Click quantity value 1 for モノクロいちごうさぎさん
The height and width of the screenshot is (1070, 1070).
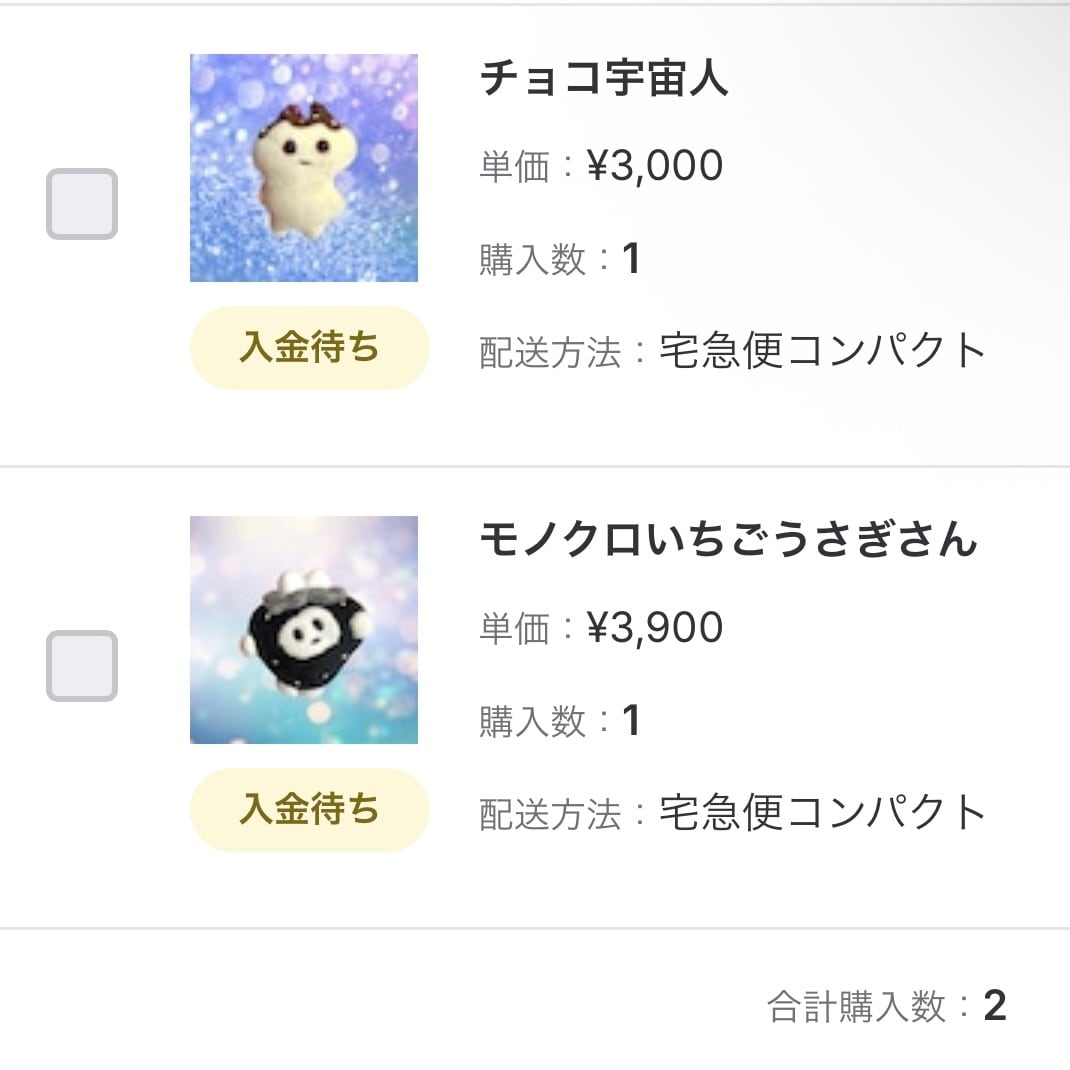[630, 722]
